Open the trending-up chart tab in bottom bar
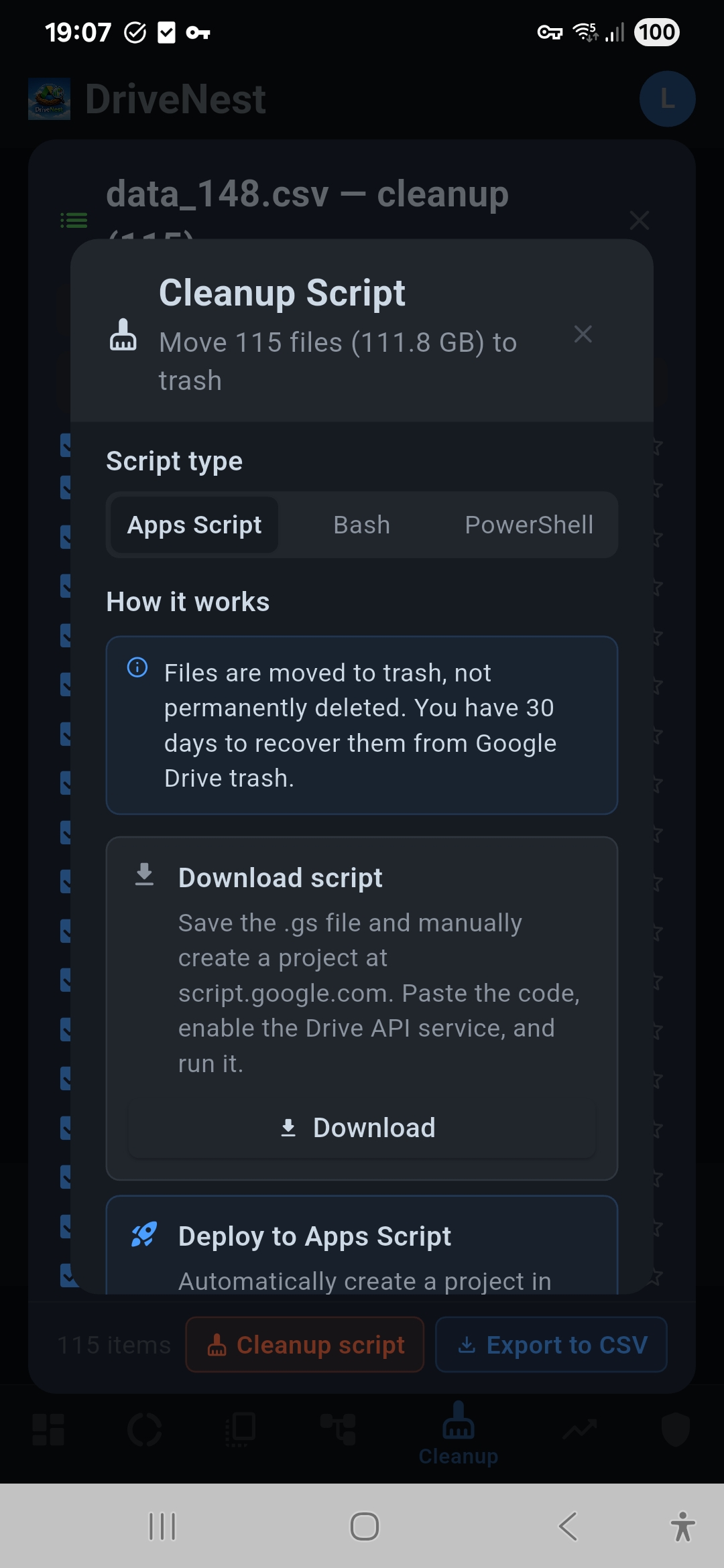The image size is (724, 1568). pyautogui.click(x=579, y=1430)
